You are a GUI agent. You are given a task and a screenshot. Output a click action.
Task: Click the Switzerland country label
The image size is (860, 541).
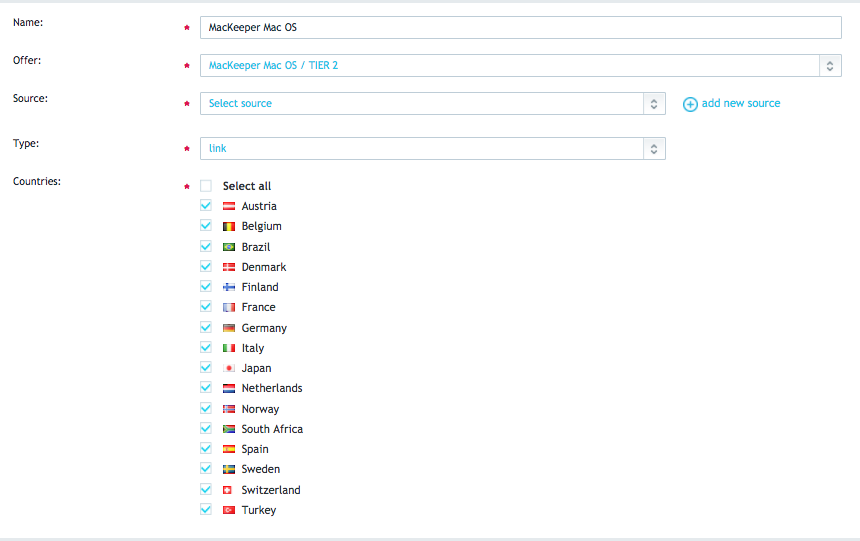point(271,490)
